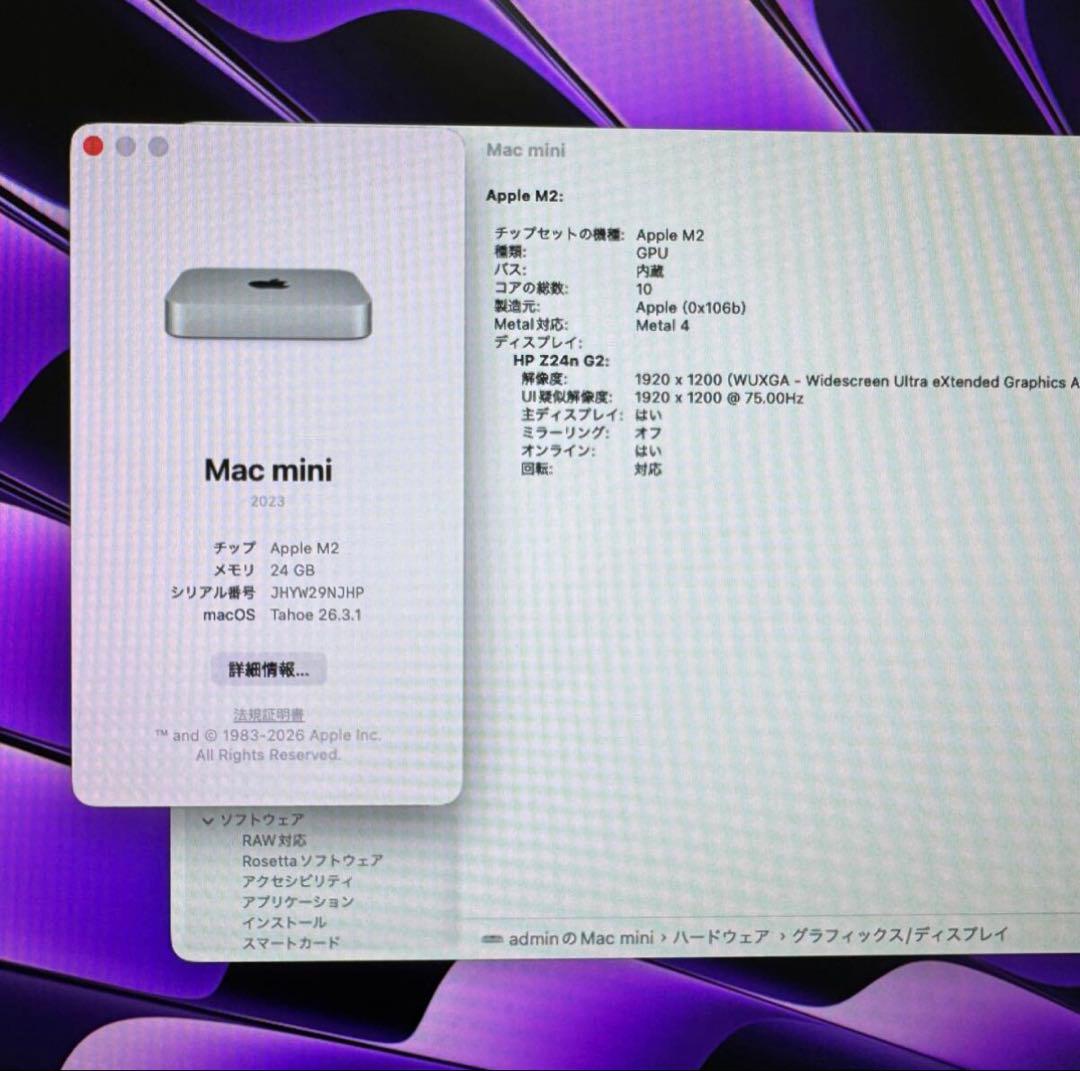Click the チップセットの機種 value Apple M2
The width and height of the screenshot is (1080, 1071).
(x=669, y=236)
